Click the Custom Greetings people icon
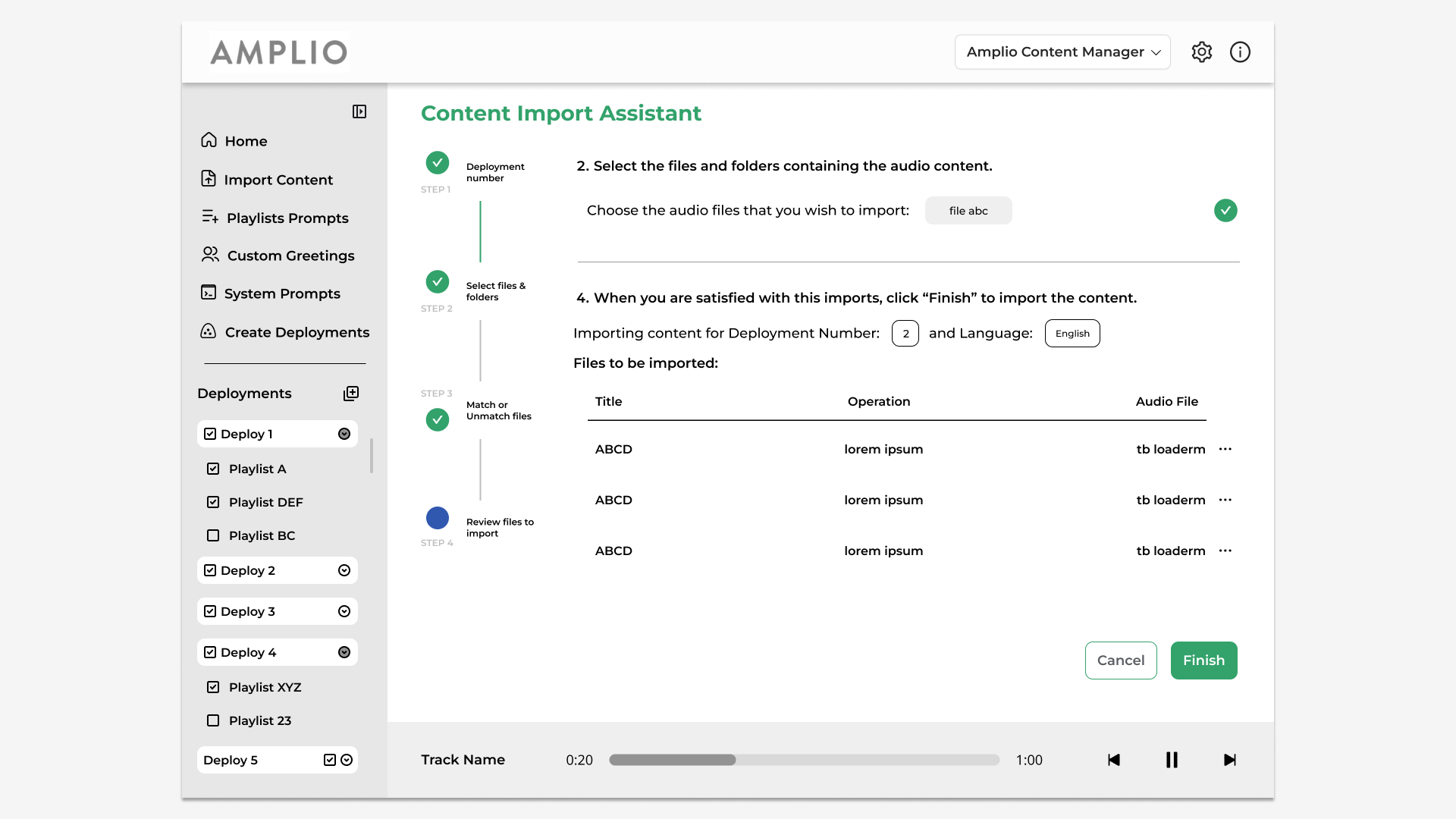 [x=210, y=254]
